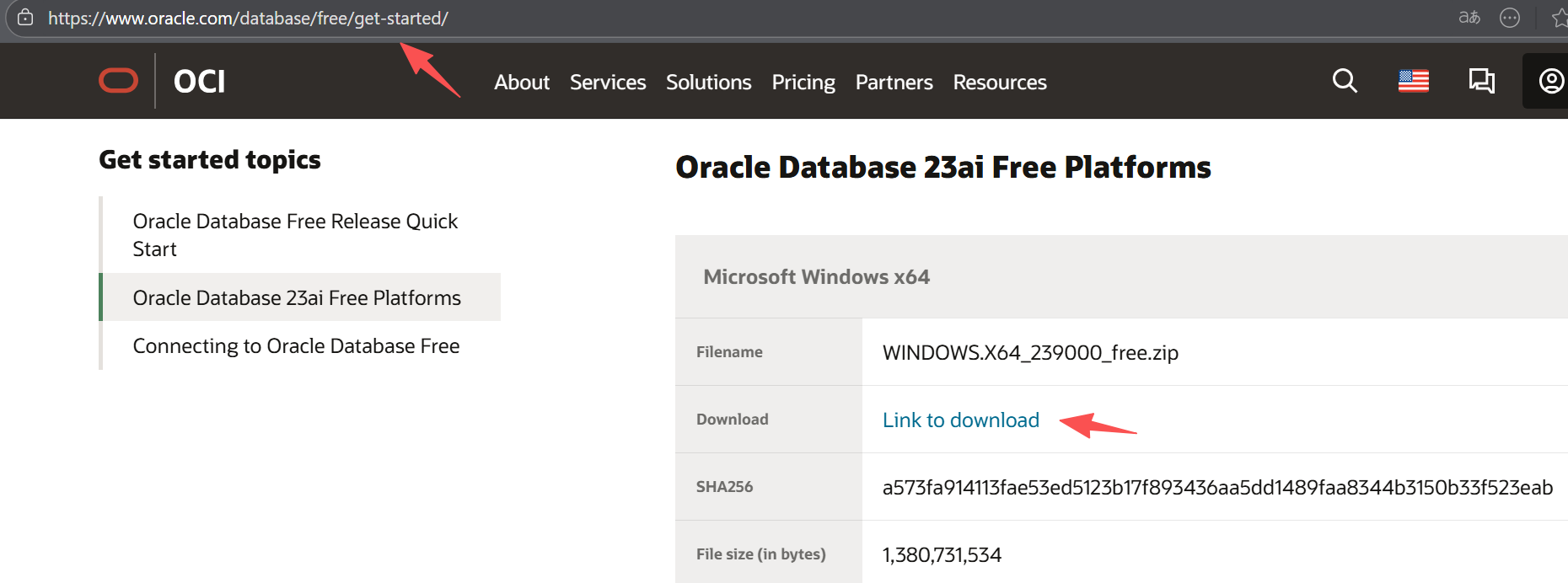The height and width of the screenshot is (583, 1568).
Task: Open the account profile icon
Action: [x=1551, y=81]
